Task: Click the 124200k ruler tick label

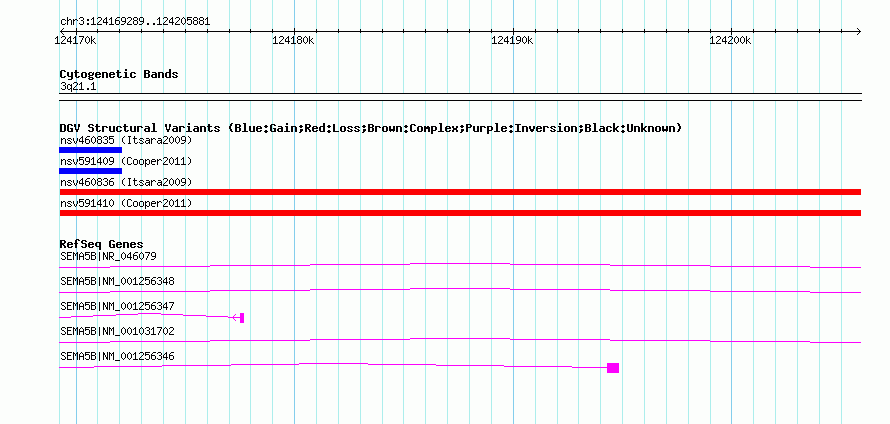Action: 731,40
